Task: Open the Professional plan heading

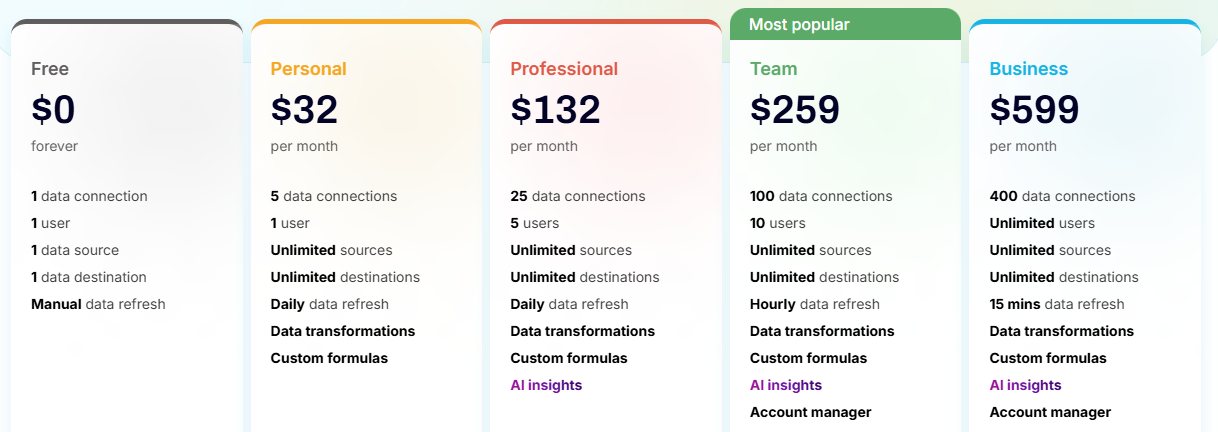Action: click(x=564, y=69)
